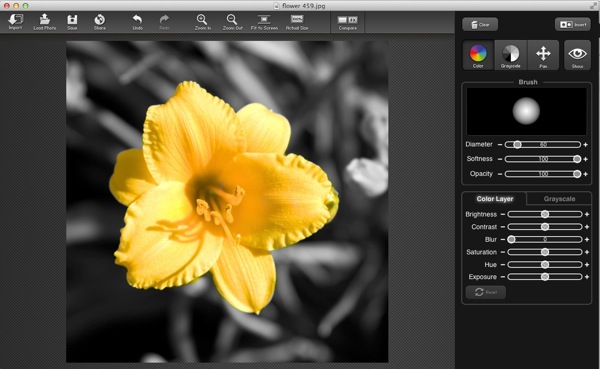Increase Diameter with plus button
Screen dimensions: 600x369
coord(585,145)
